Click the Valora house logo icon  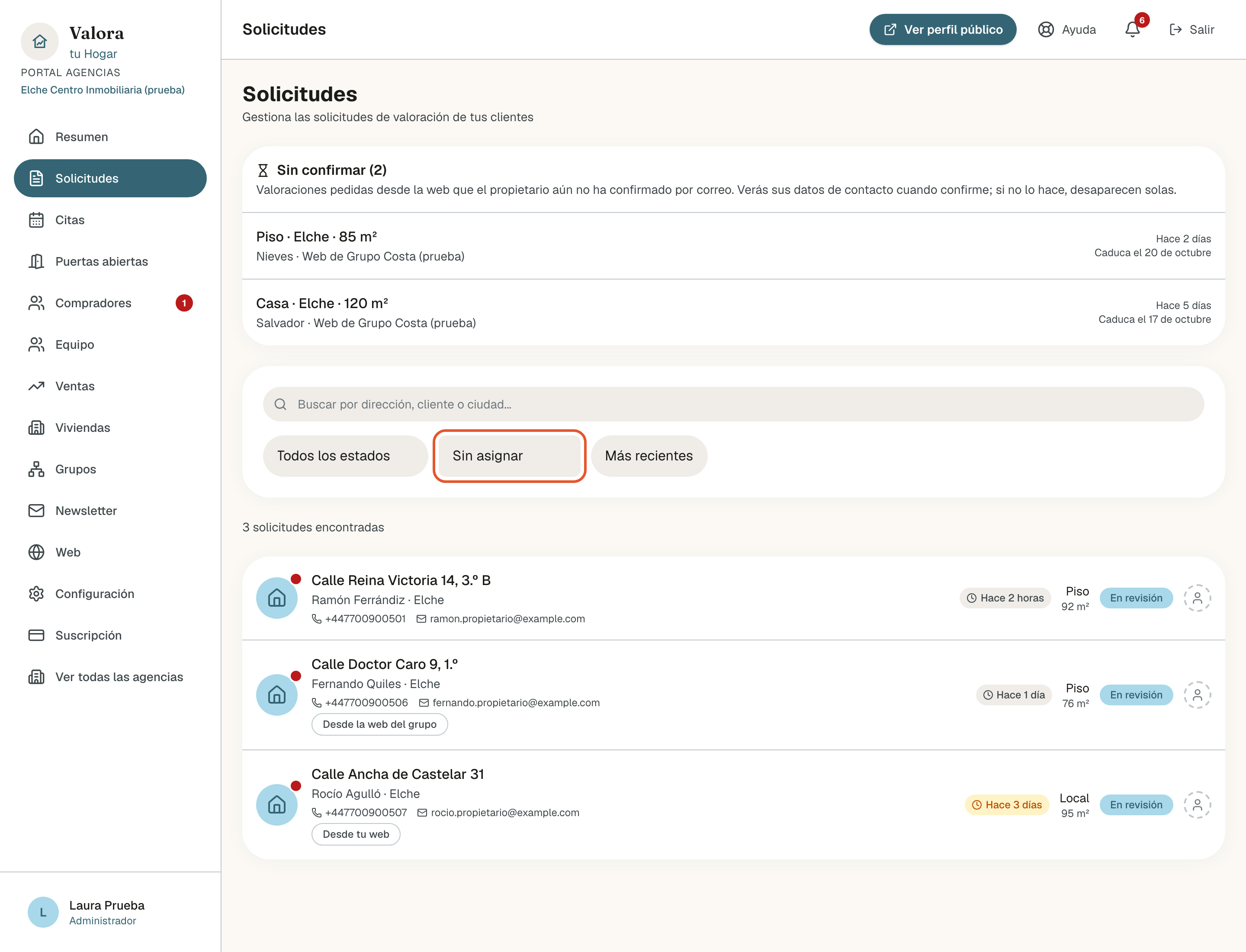[40, 42]
